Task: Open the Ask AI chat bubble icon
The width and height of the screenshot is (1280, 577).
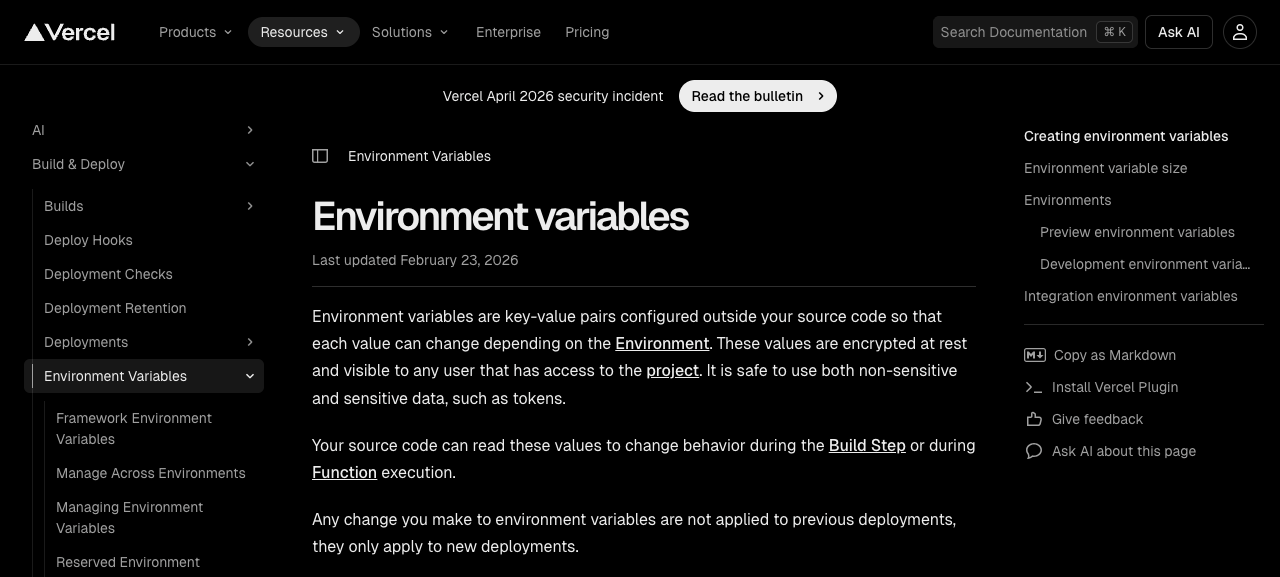Action: tap(1034, 451)
